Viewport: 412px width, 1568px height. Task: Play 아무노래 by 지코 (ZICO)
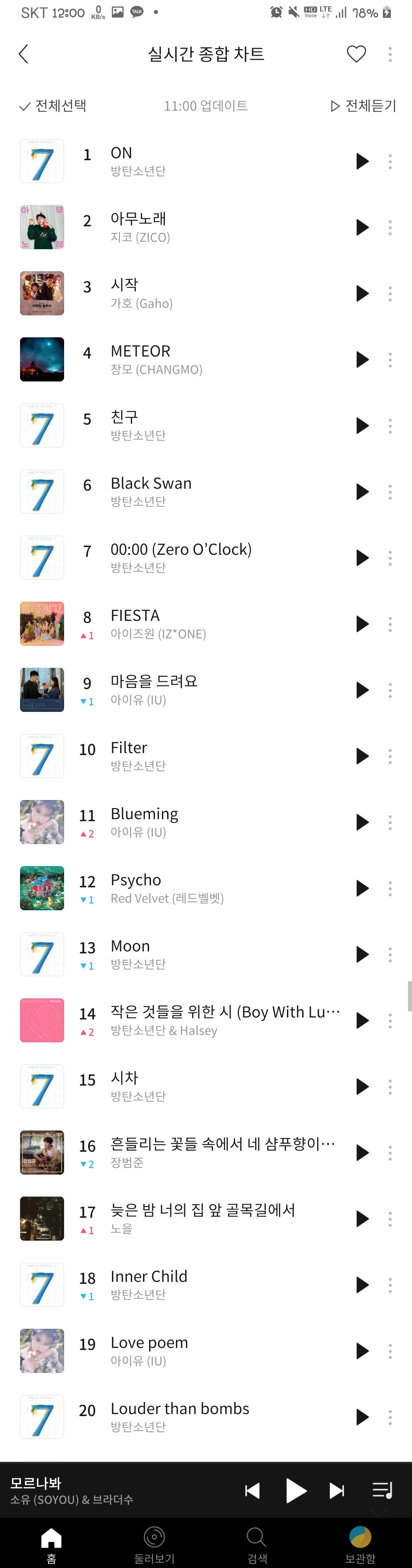[x=362, y=228]
